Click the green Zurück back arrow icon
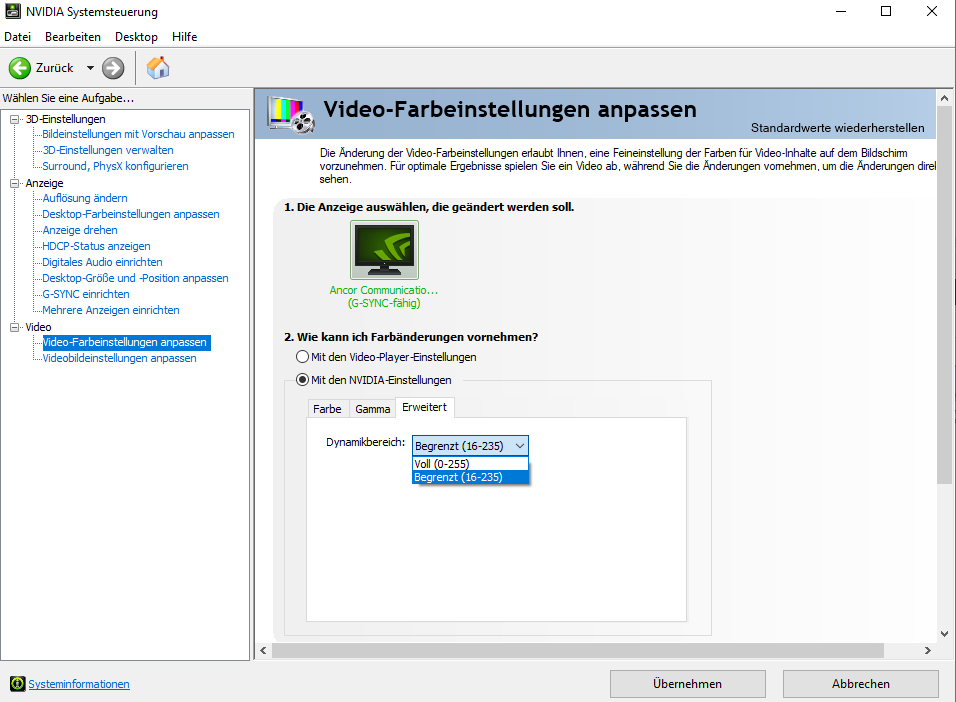Image resolution: width=956 pixels, height=702 pixels. coord(20,68)
